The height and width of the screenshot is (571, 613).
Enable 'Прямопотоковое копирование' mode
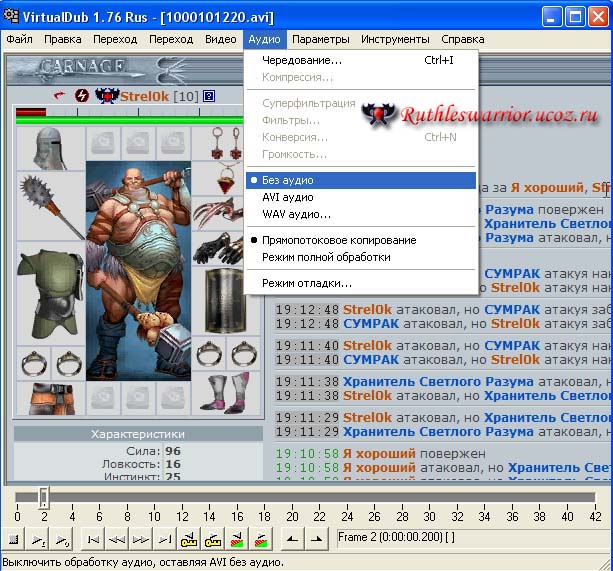pyautogui.click(x=361, y=240)
